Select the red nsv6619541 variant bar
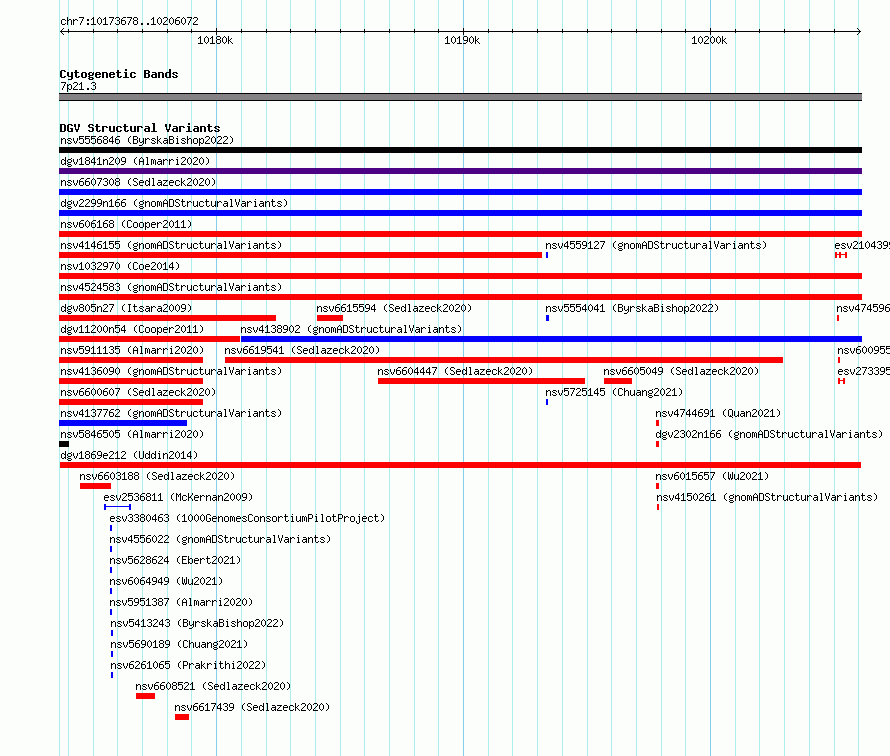The image size is (890, 756). tap(504, 360)
